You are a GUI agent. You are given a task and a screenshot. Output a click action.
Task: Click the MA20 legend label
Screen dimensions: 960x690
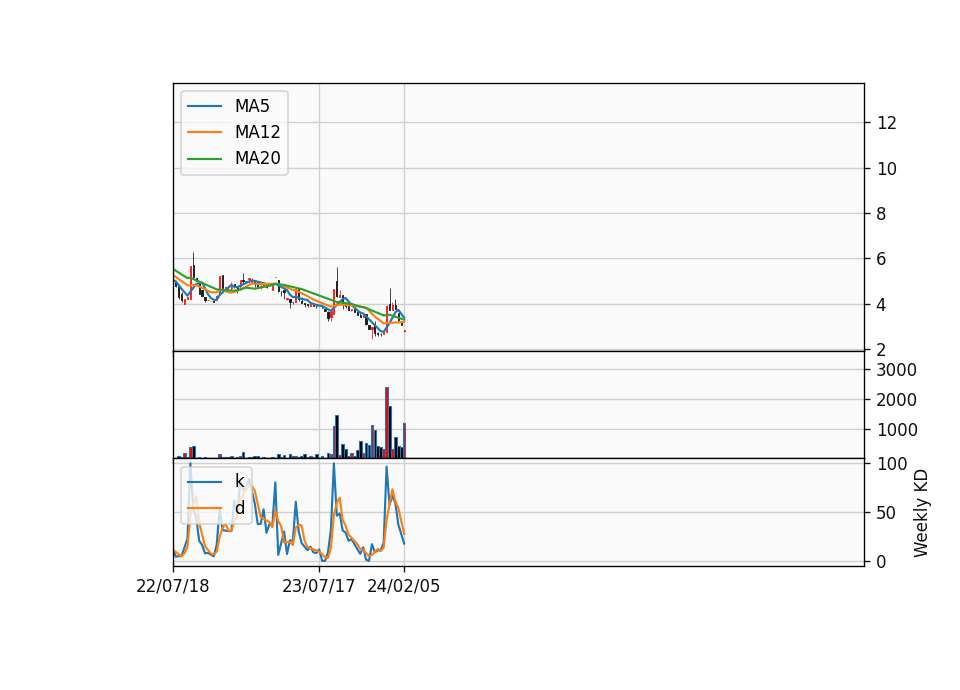click(257, 158)
